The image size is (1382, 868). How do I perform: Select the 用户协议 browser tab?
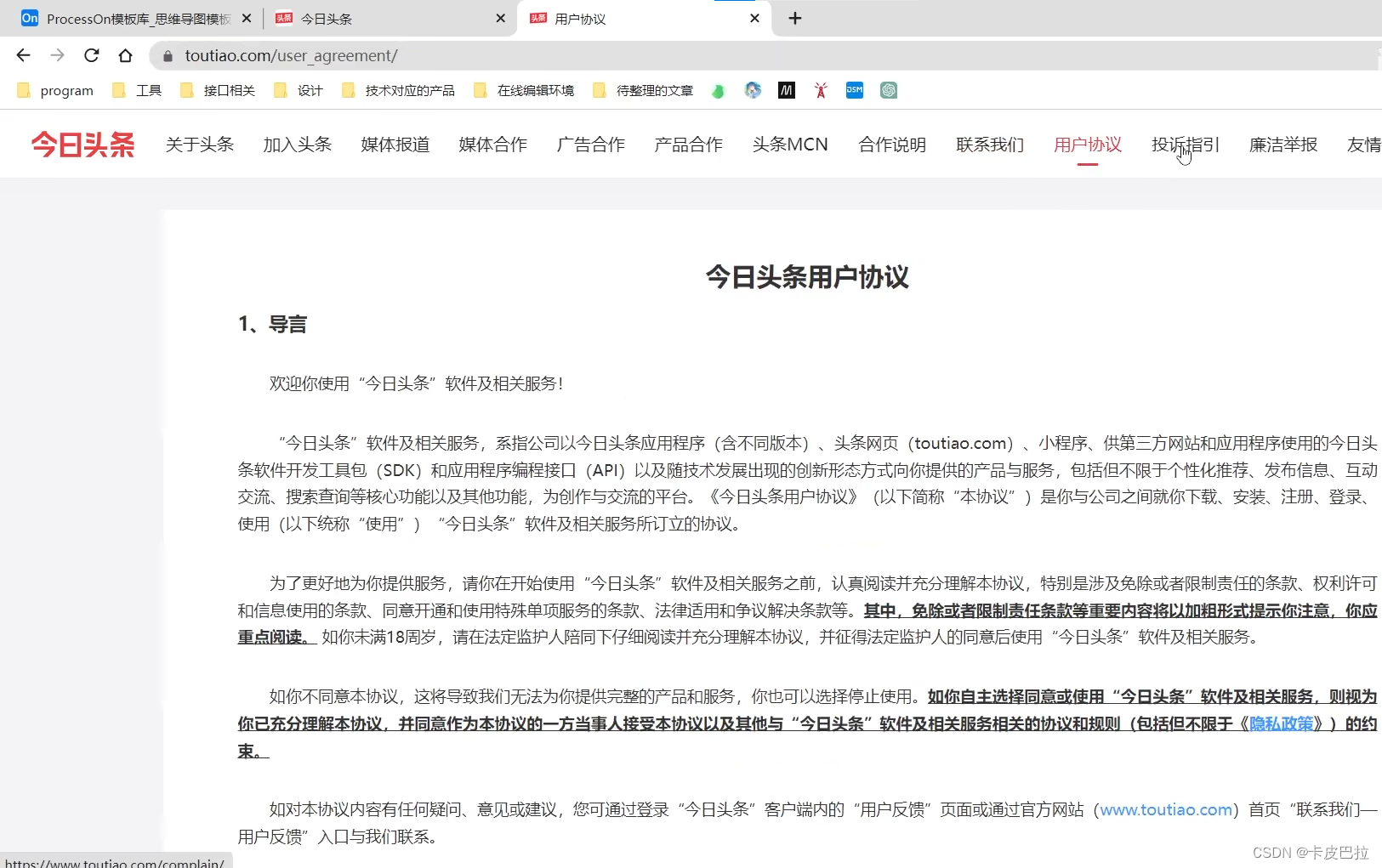click(x=644, y=18)
